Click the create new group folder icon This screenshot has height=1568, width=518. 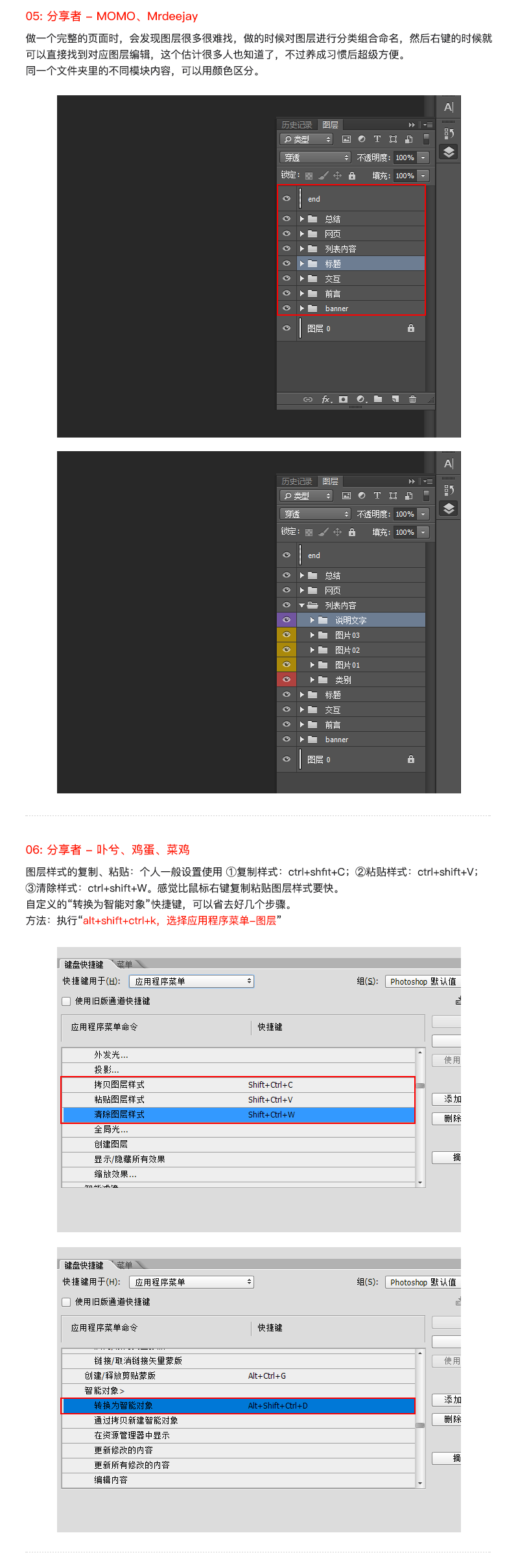378,399
